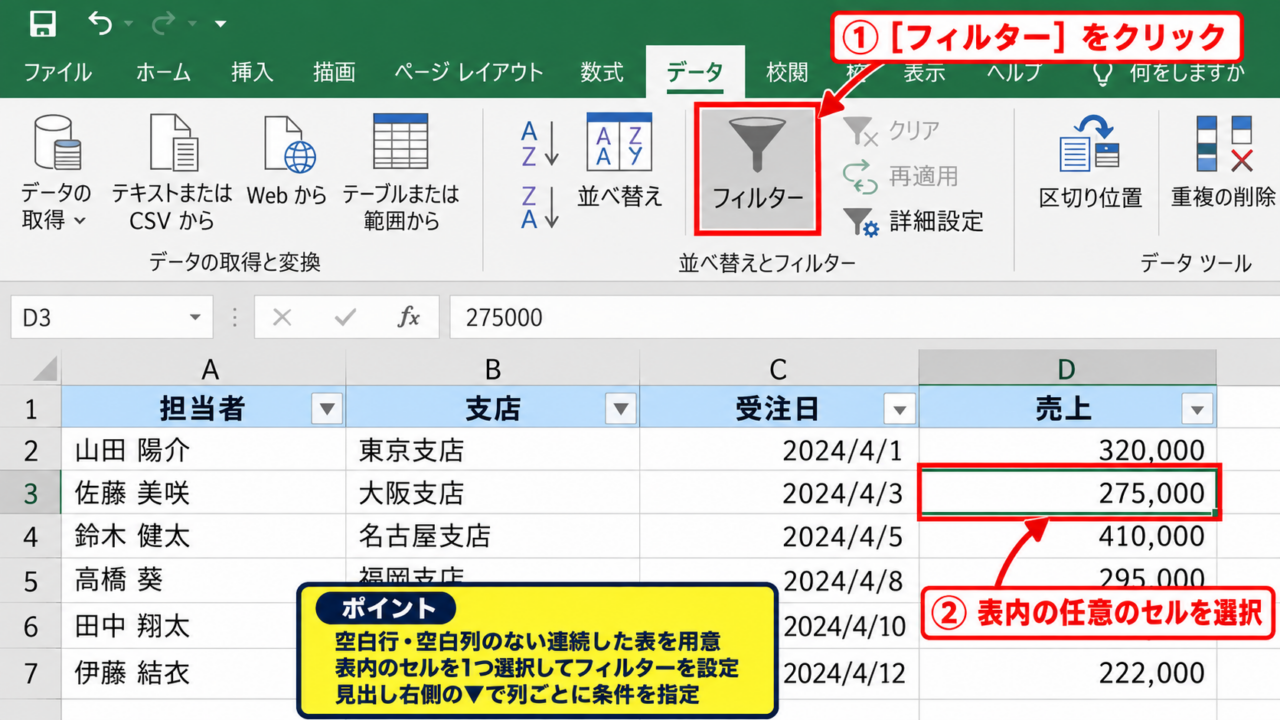Expand the Name Box dropdown arrow
1280x720 pixels.
[x=194, y=318]
